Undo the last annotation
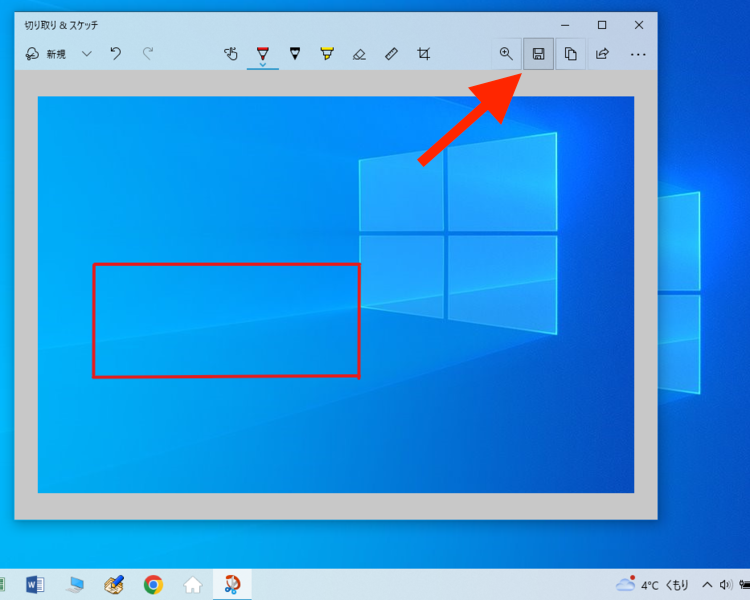 (x=116, y=54)
